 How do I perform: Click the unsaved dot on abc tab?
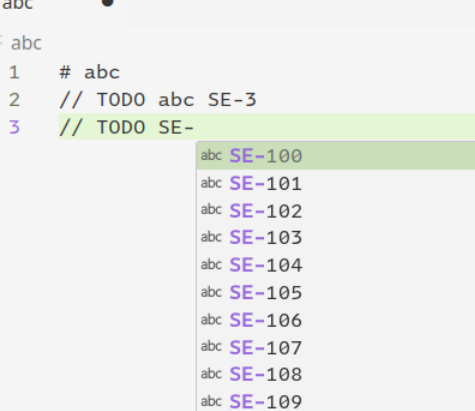108,2
